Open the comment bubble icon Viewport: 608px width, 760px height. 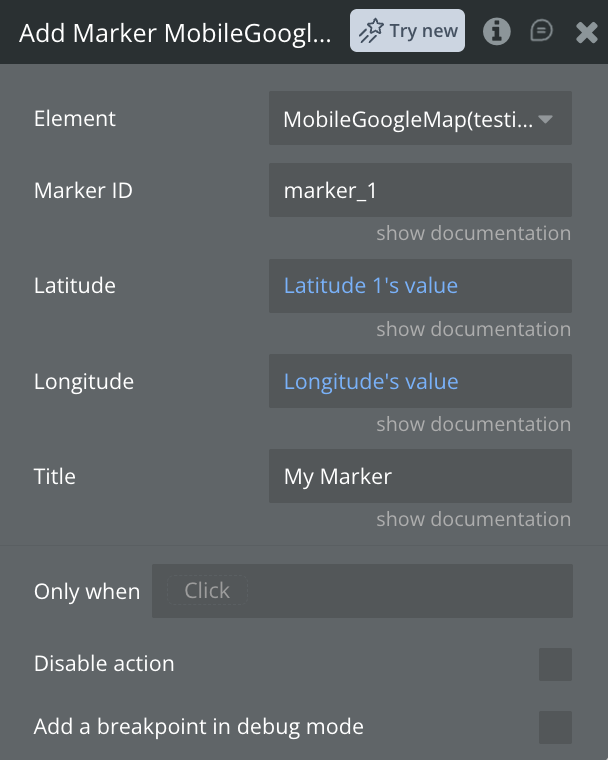(x=541, y=32)
